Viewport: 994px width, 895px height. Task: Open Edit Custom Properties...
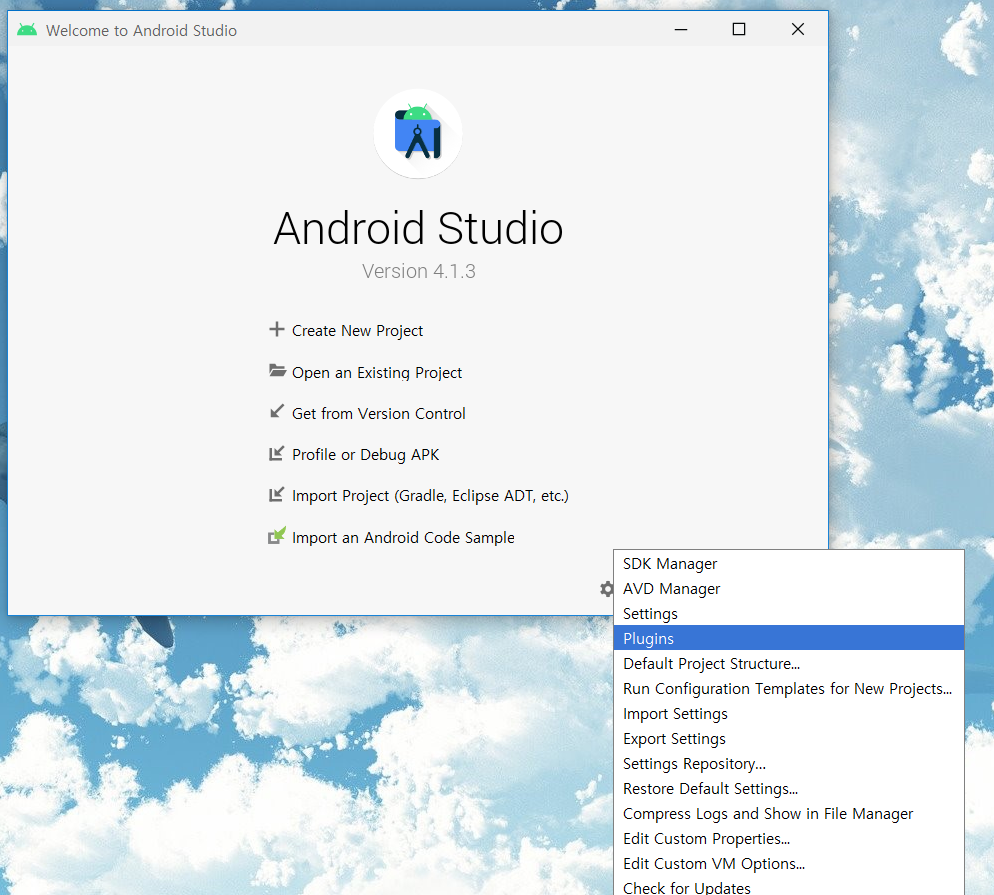tap(789, 839)
